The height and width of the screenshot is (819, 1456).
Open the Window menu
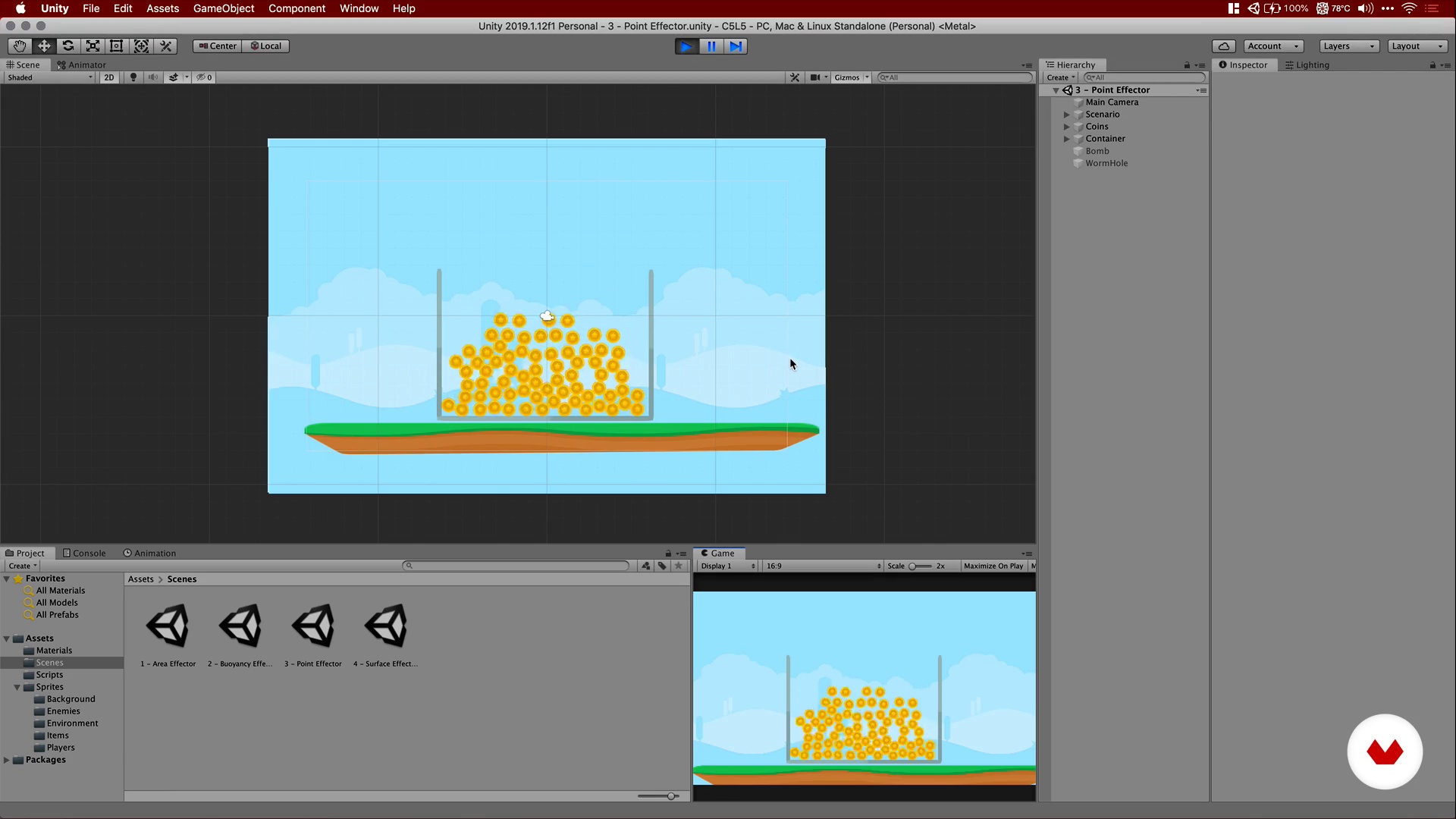pos(359,8)
